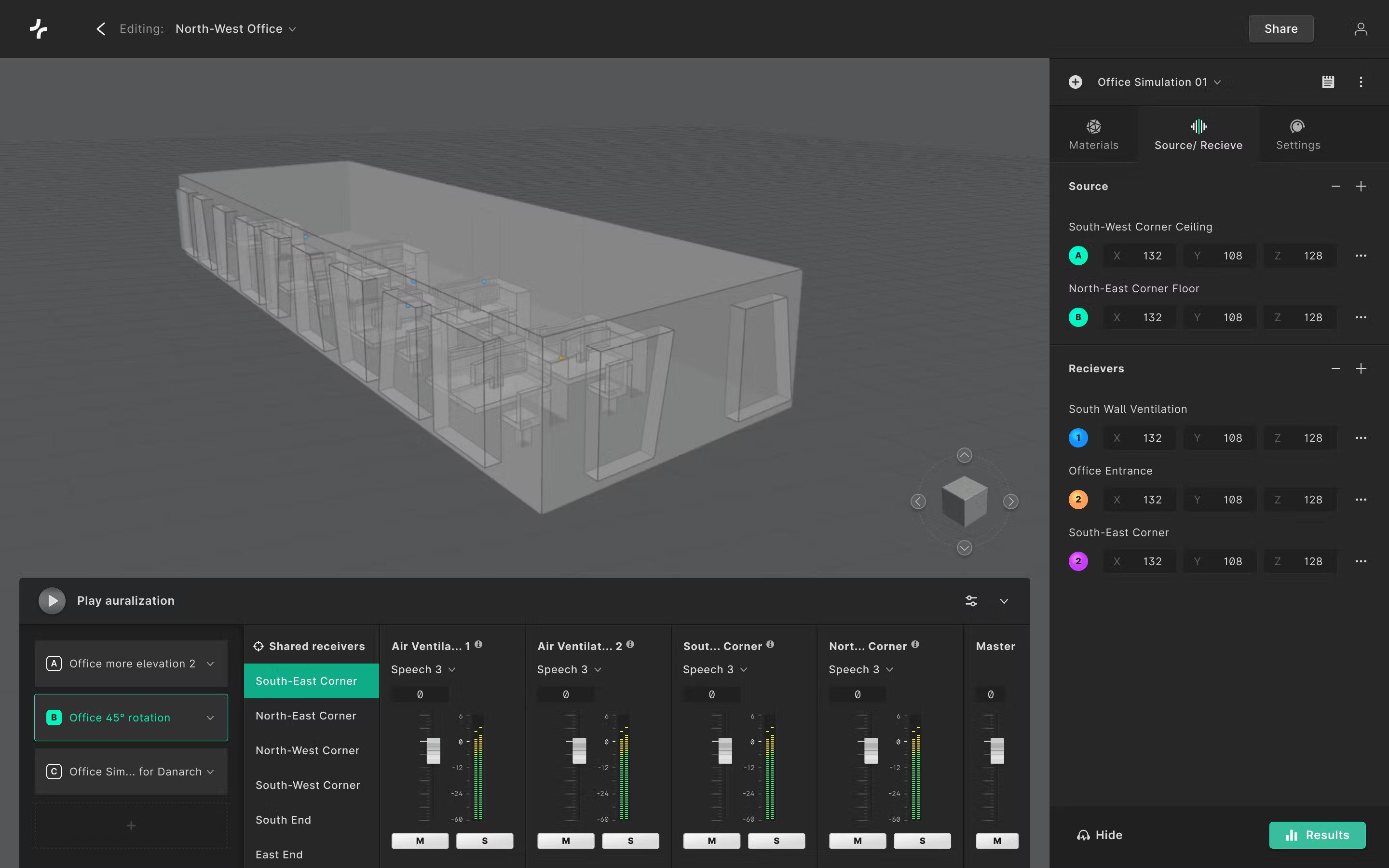Switch to the Source/Recieve tab
Viewport: 1389px width, 868px height.
[x=1198, y=133]
